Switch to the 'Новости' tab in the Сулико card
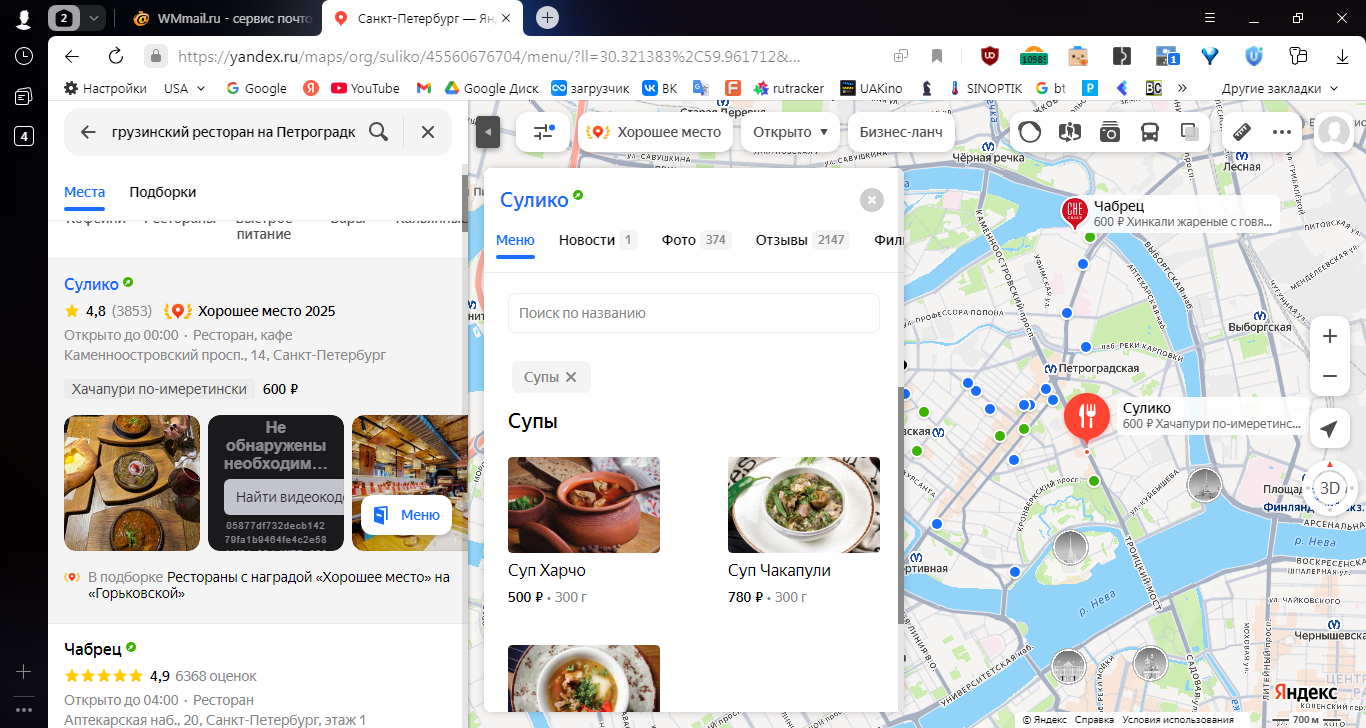 (x=597, y=240)
